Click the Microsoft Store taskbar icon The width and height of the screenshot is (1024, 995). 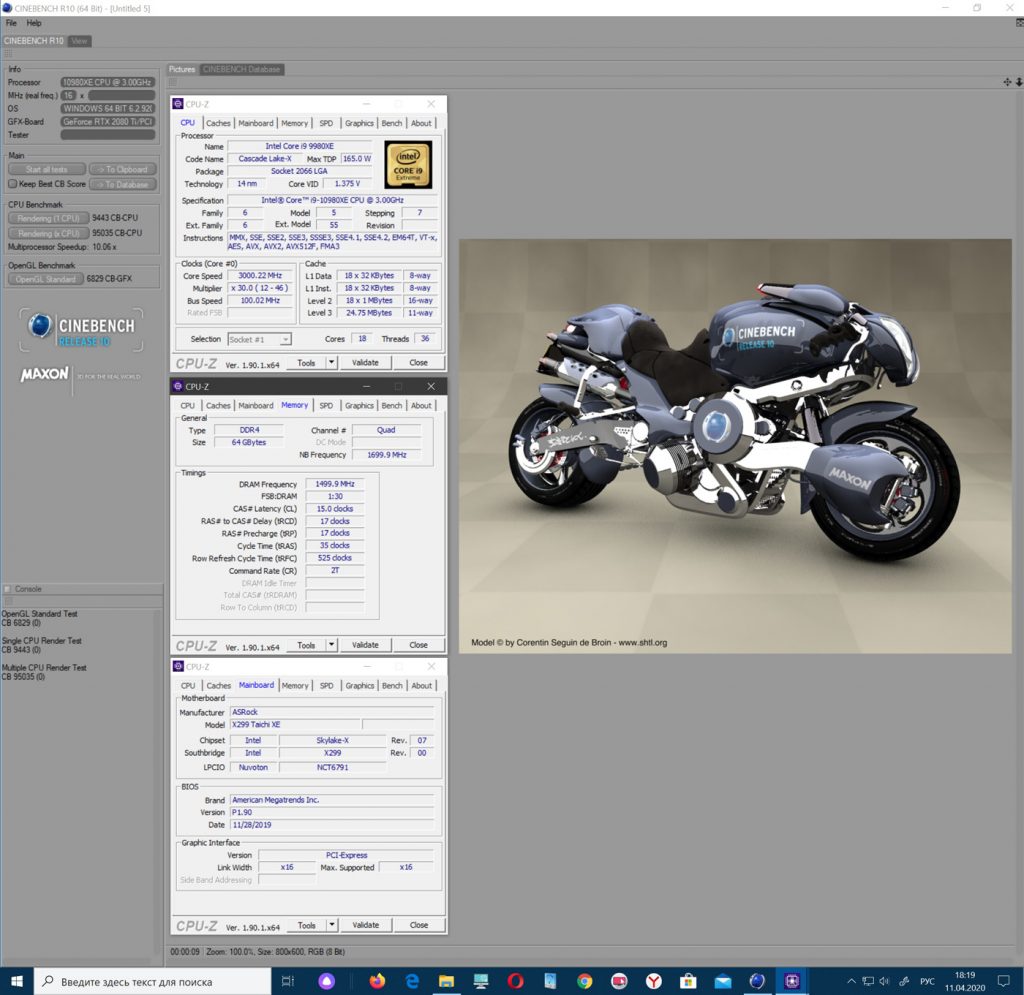click(x=687, y=980)
